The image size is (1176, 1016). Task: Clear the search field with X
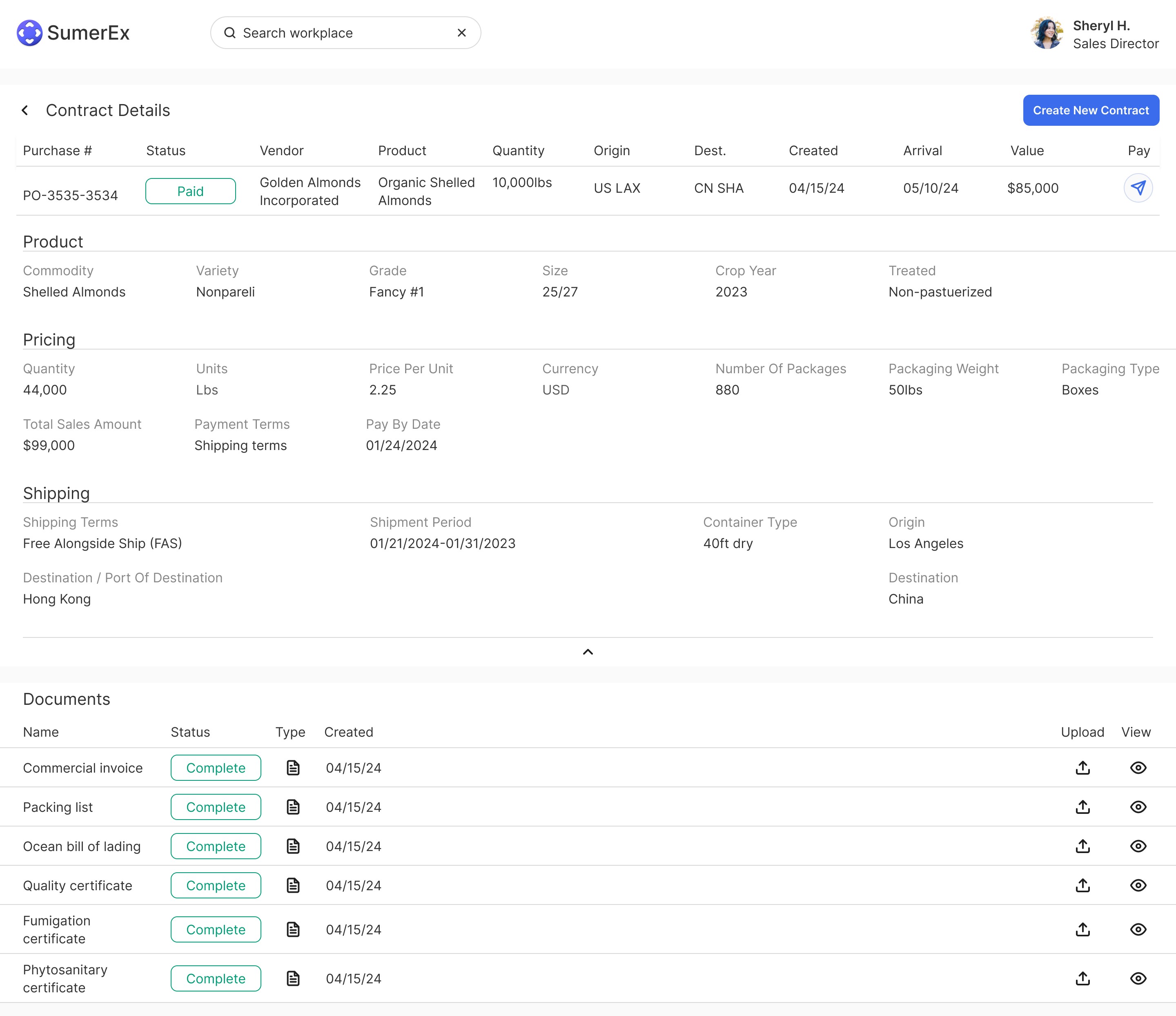pyautogui.click(x=461, y=33)
